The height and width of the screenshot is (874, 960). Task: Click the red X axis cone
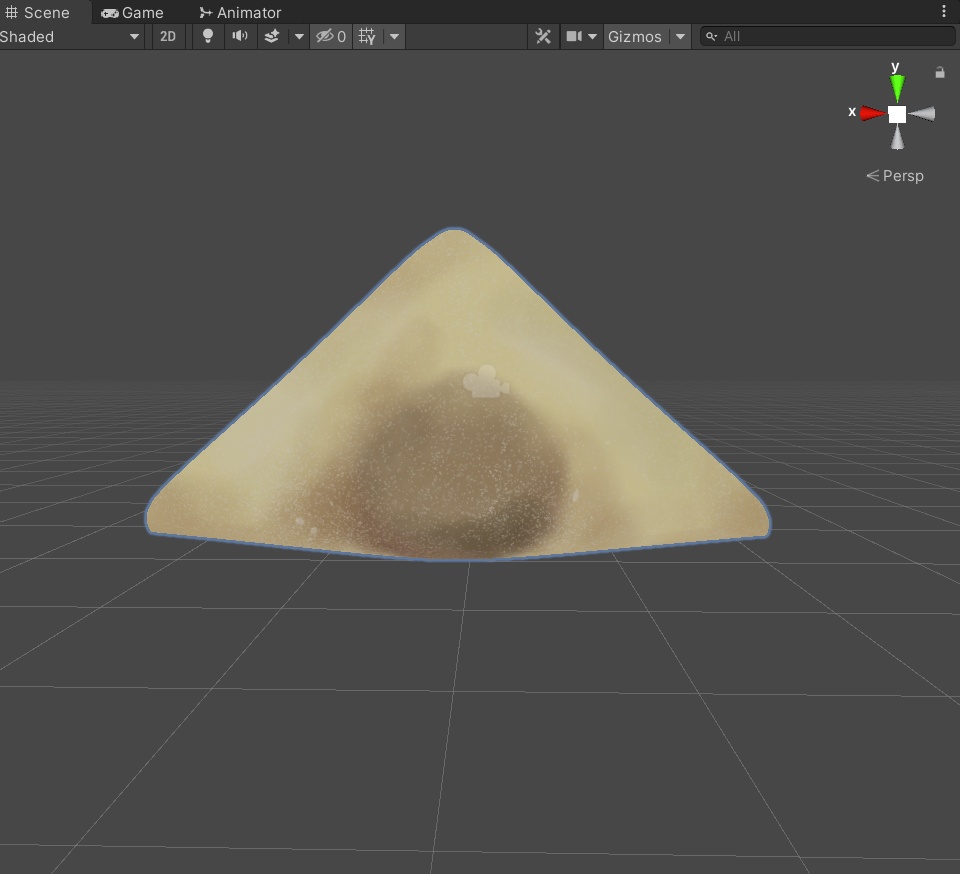coord(872,113)
